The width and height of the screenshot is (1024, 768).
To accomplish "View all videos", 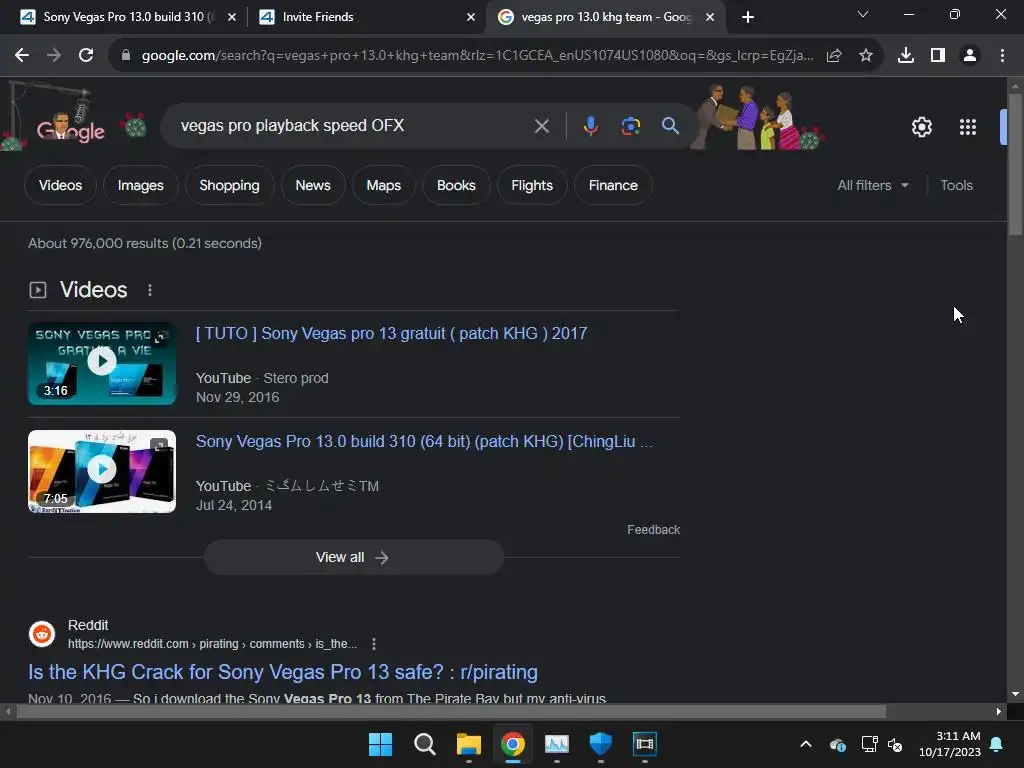I will (x=353, y=557).
